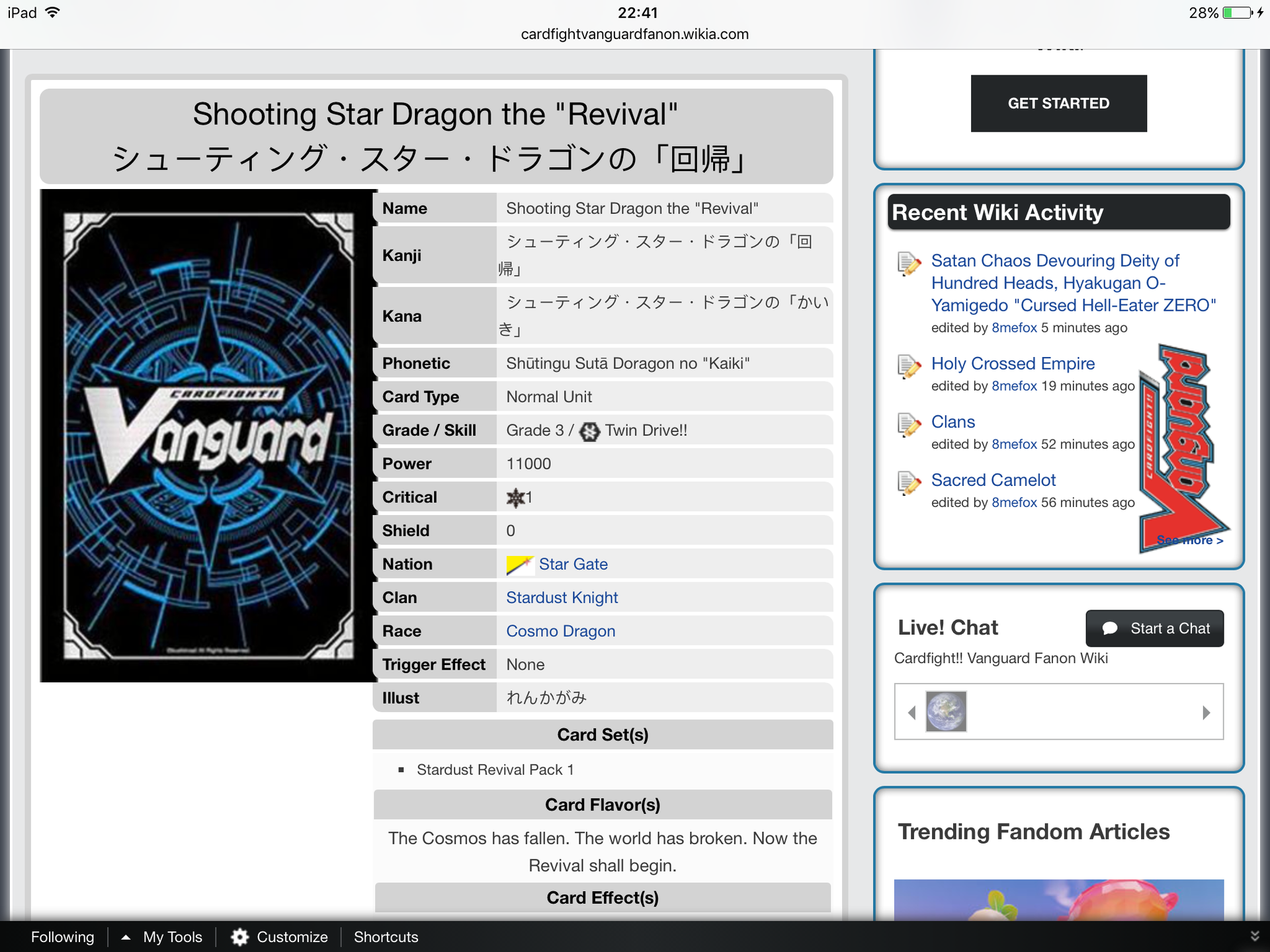Viewport: 1270px width, 952px height.
Task: Open 8mefox profile on the 52 minutes ago entry
Action: tap(1014, 444)
